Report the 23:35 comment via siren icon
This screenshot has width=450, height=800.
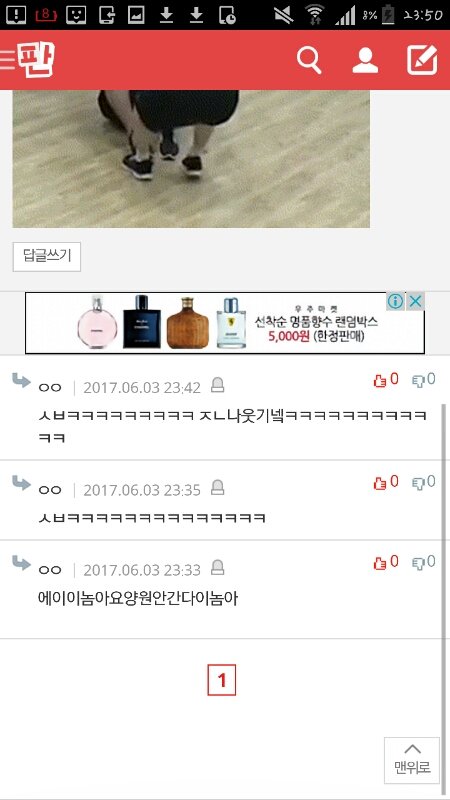click(217, 488)
